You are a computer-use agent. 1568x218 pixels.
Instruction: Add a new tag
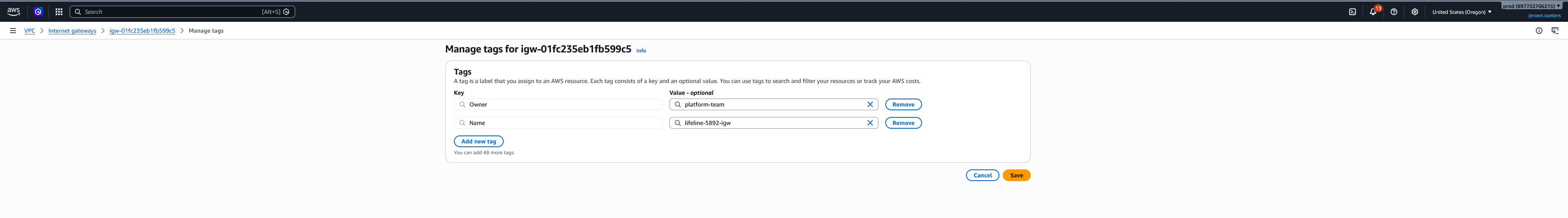[x=479, y=141]
